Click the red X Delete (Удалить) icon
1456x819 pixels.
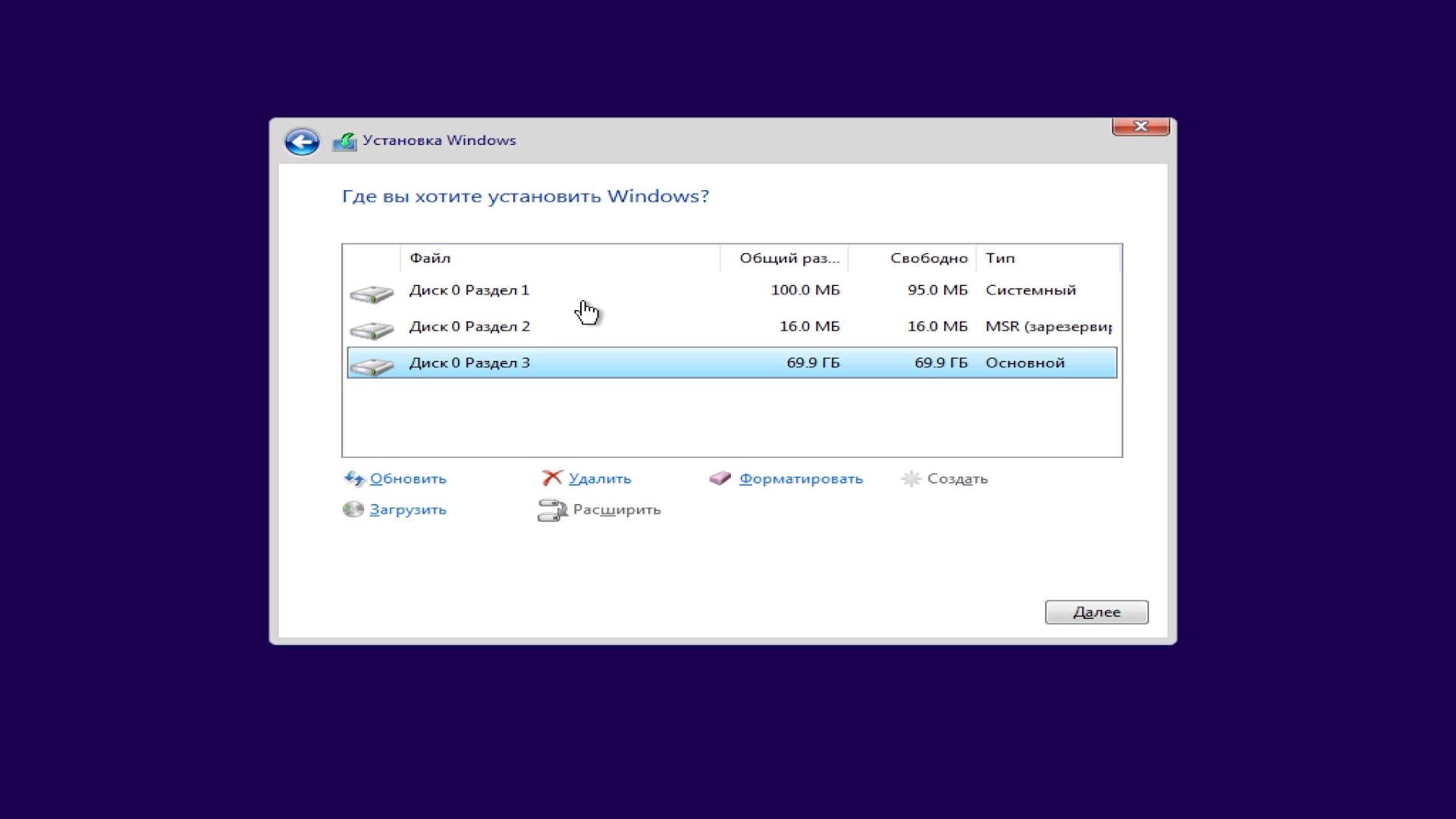click(552, 478)
